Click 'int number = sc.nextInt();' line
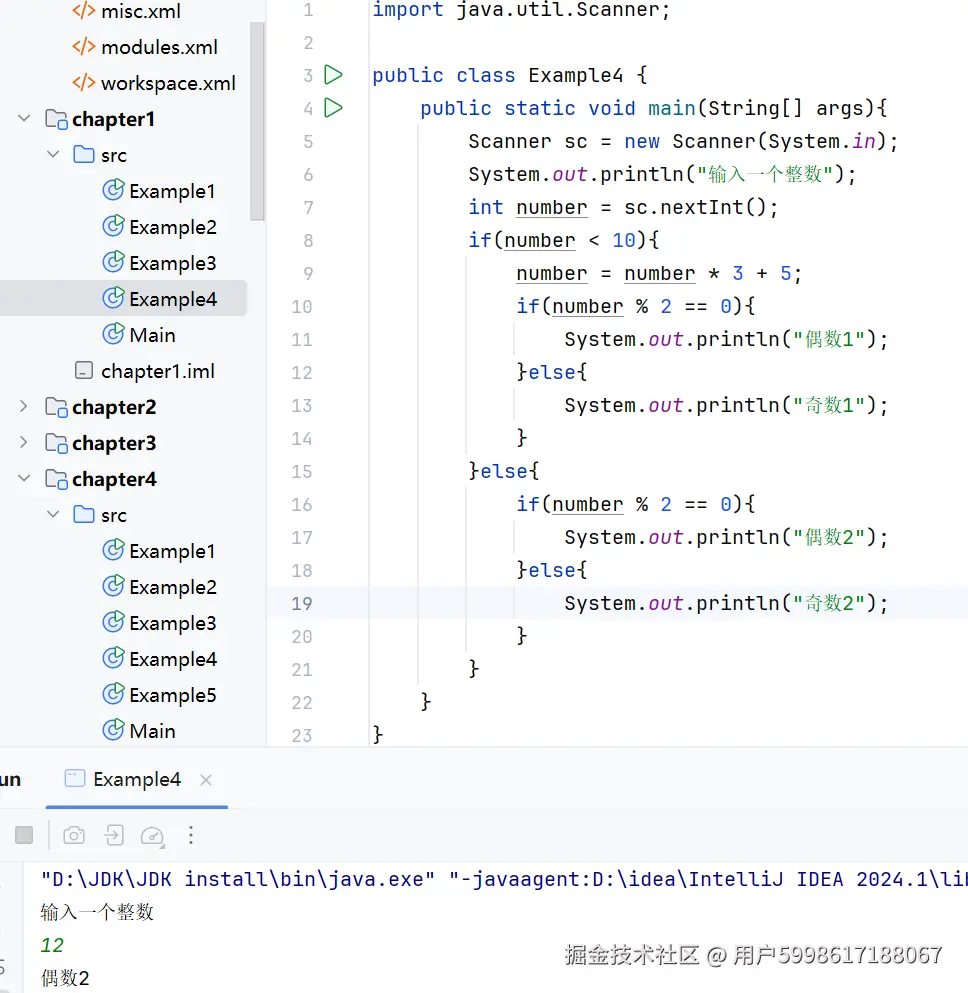Screen dimensions: 968x993 point(623,207)
